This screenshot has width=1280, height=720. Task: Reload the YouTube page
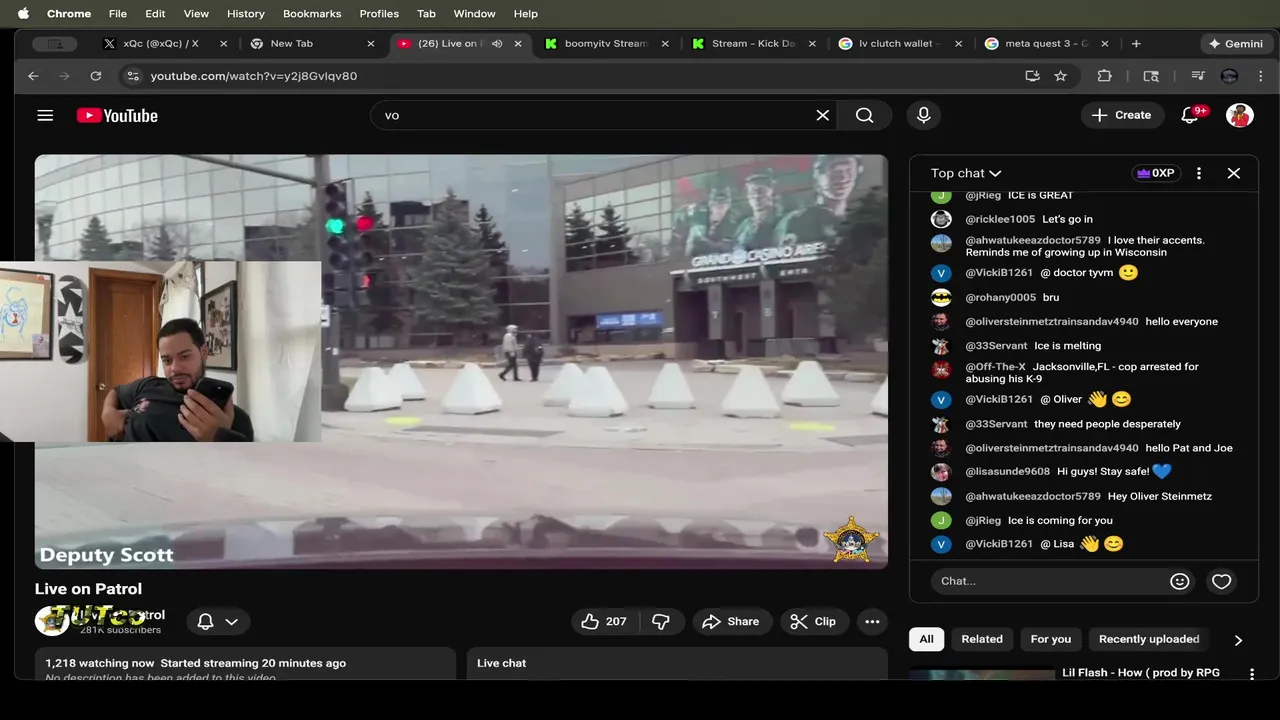point(95,76)
